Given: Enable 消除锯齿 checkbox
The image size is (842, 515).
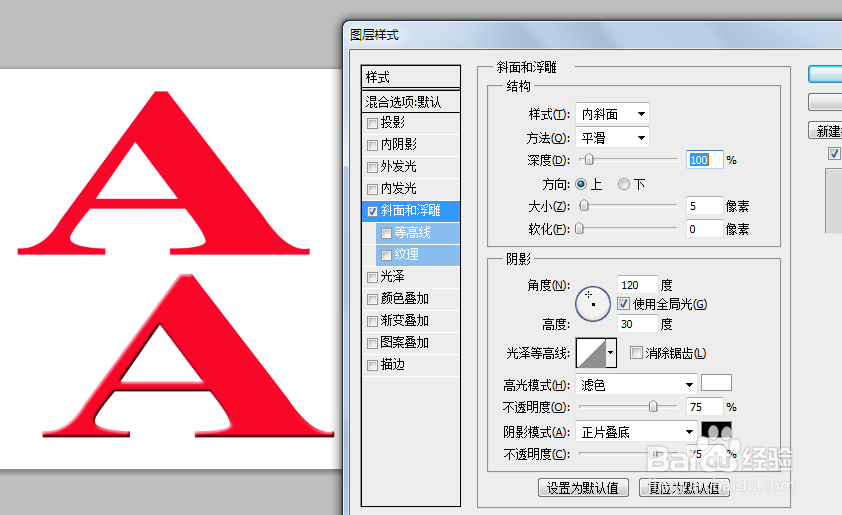Looking at the screenshot, I should (636, 353).
